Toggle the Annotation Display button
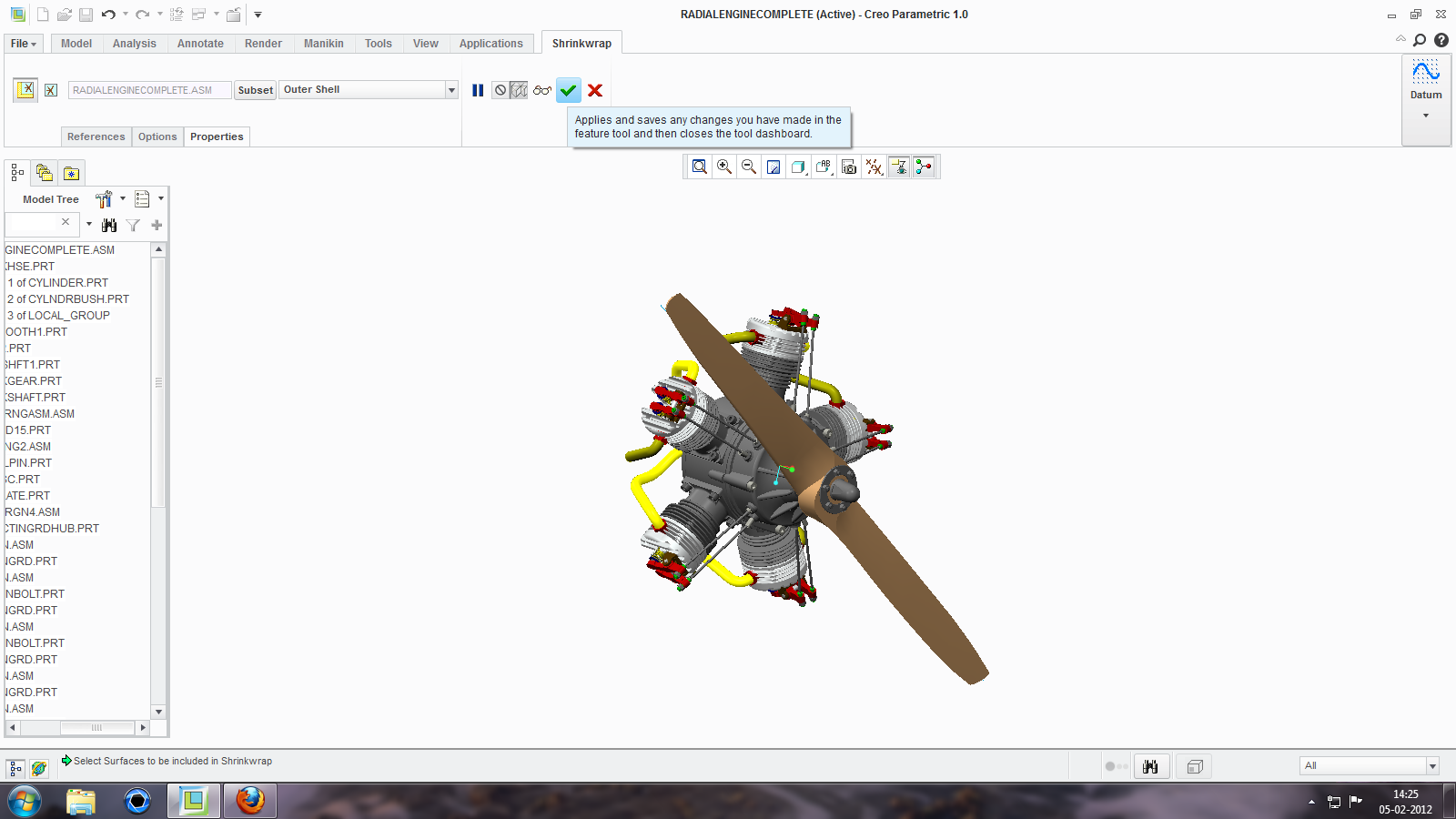Screen dimensions: 1456x819 [x=899, y=167]
